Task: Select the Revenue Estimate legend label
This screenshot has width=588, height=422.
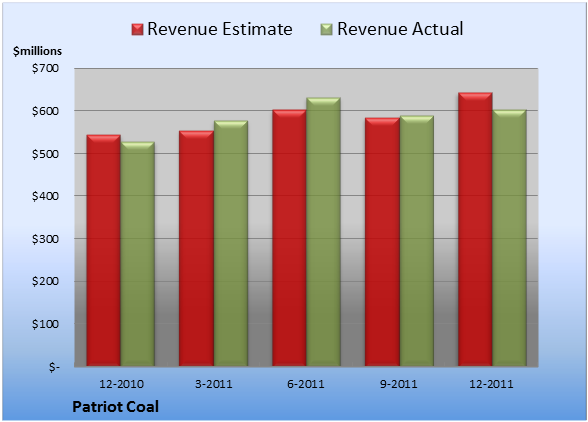Action: click(220, 29)
